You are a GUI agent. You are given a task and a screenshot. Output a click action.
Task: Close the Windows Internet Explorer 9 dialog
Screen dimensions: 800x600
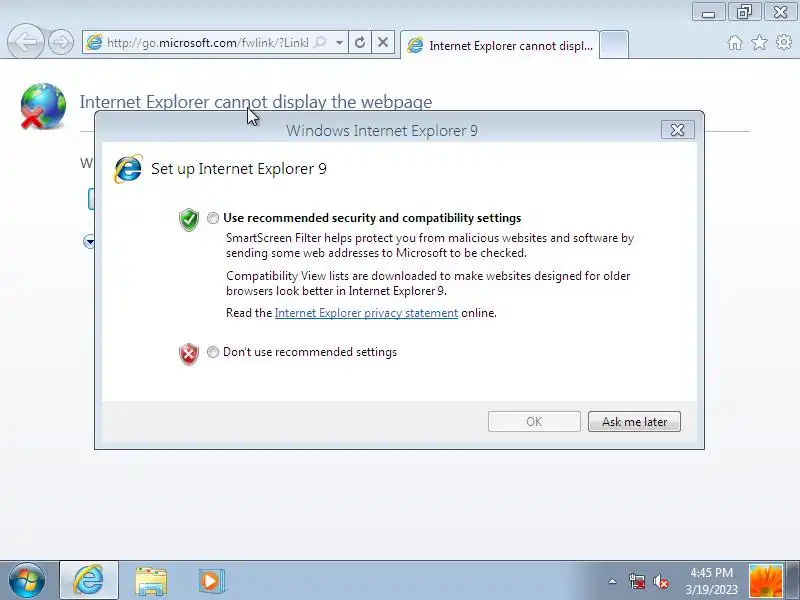point(678,130)
